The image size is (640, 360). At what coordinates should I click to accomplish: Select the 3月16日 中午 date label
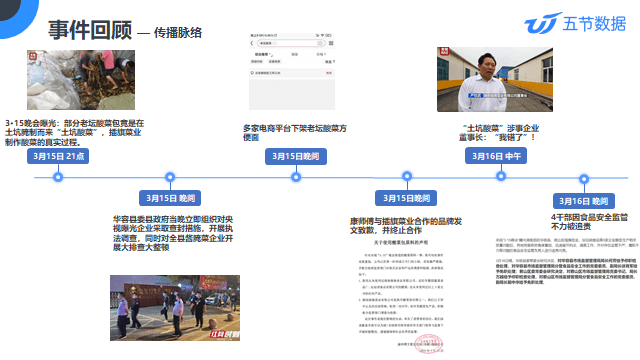tap(496, 156)
